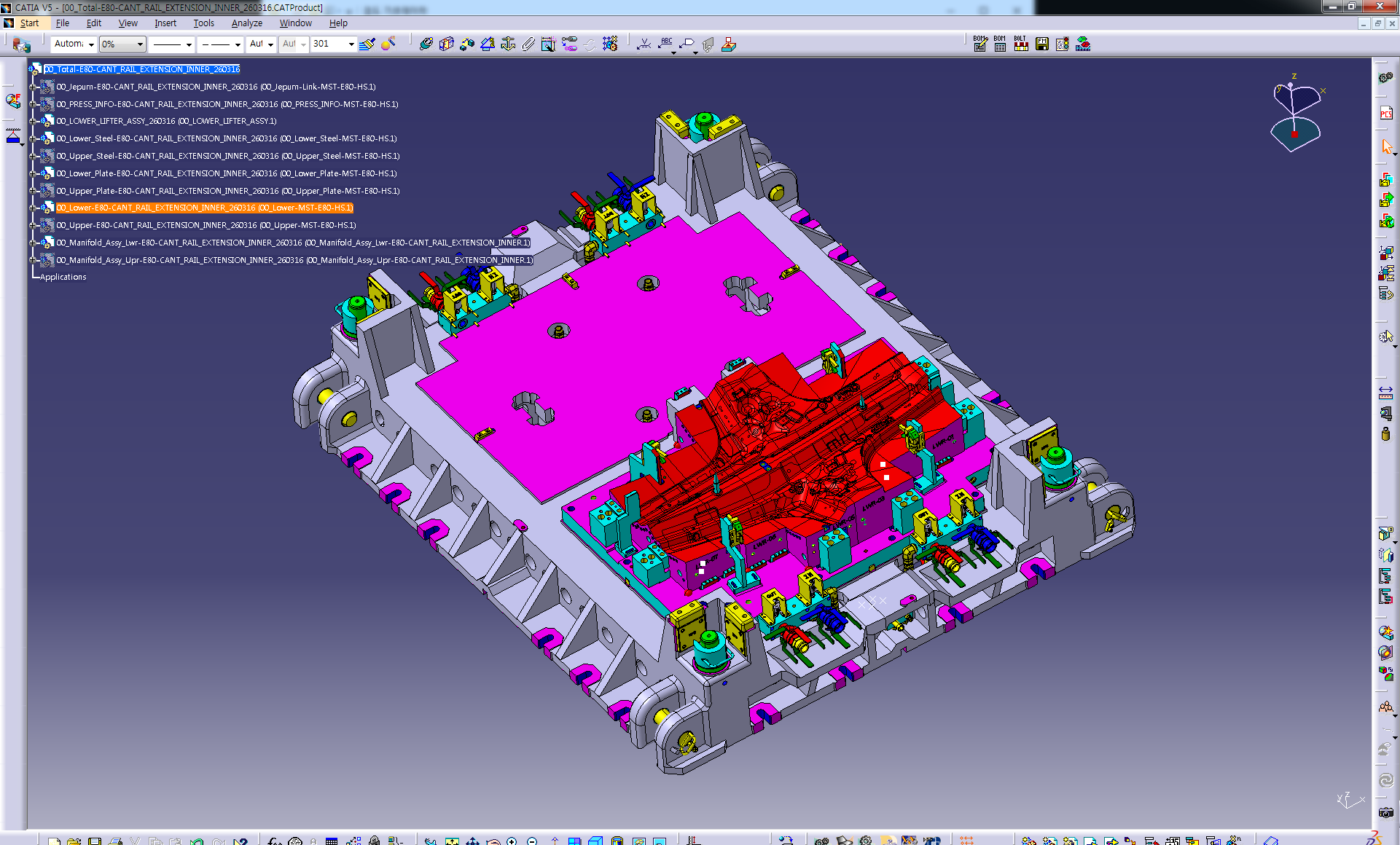Click the paperclip icon in the toolbar

528,44
